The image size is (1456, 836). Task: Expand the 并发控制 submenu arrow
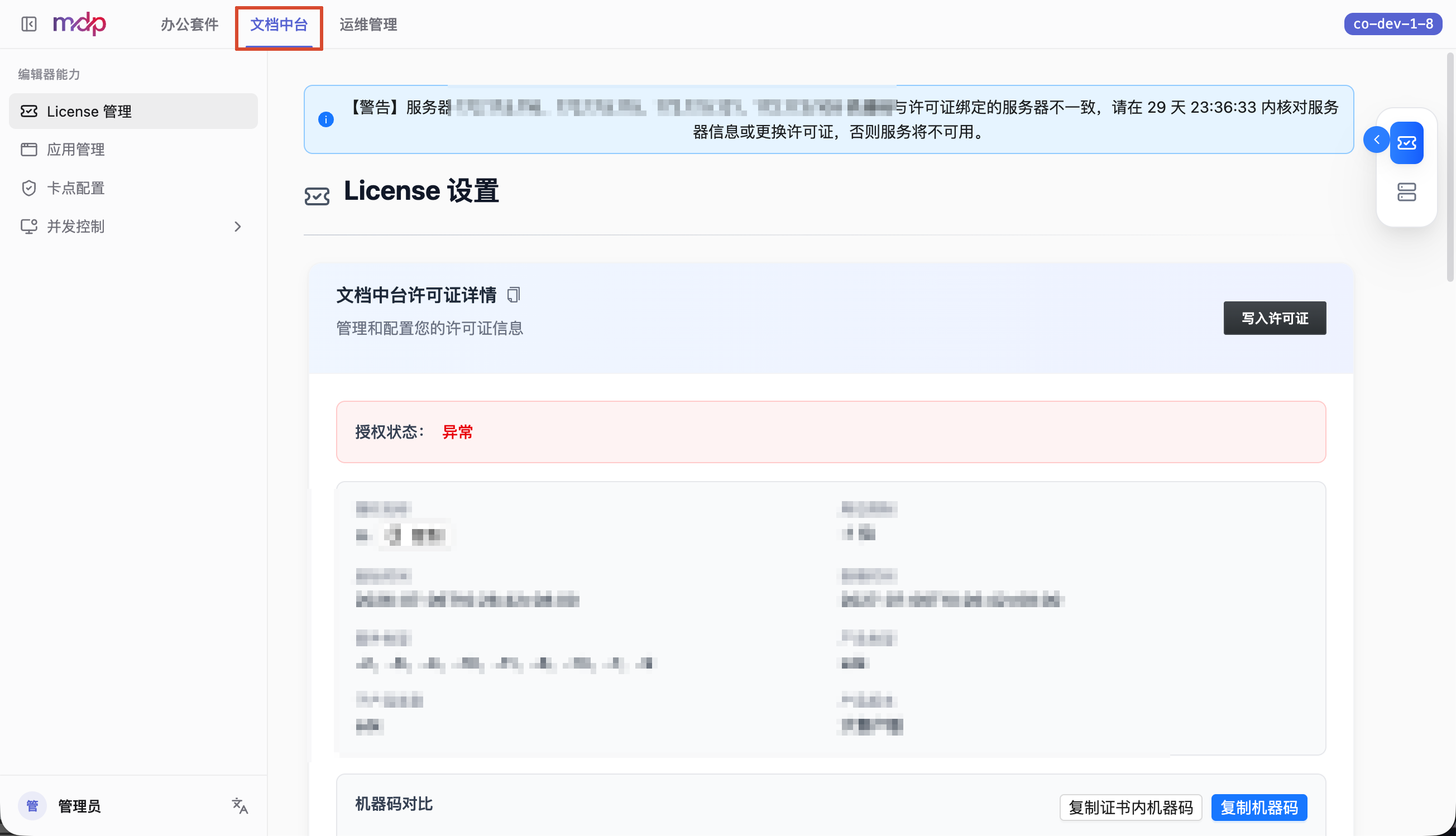(238, 227)
